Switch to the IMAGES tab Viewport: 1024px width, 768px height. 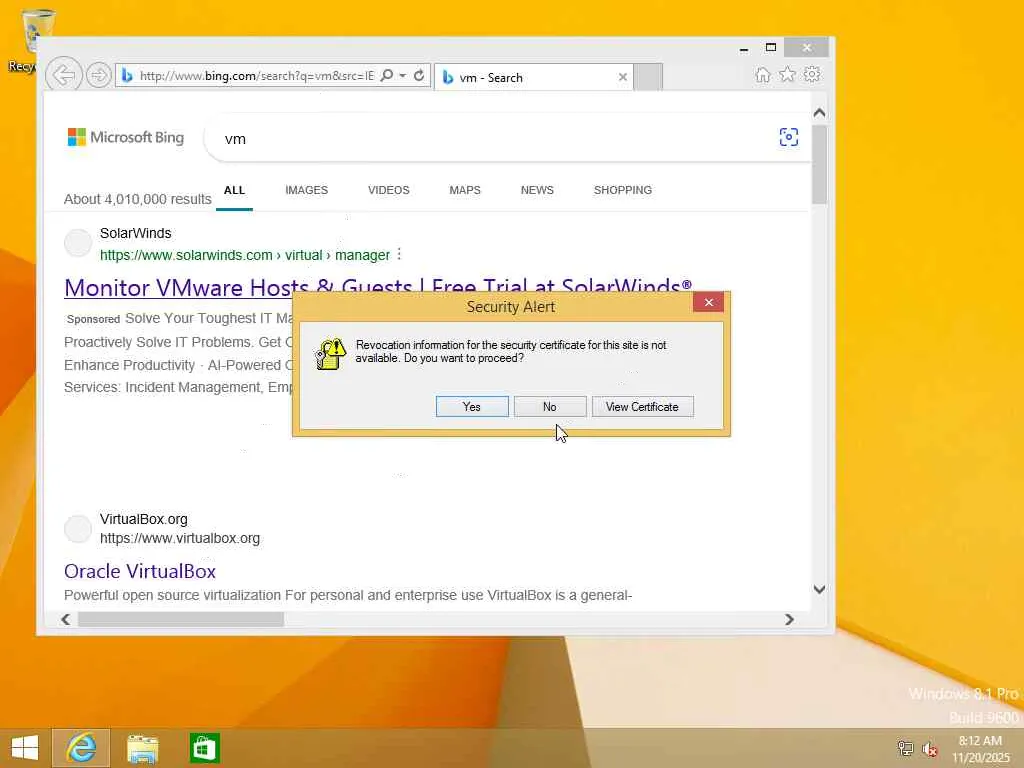pos(306,190)
